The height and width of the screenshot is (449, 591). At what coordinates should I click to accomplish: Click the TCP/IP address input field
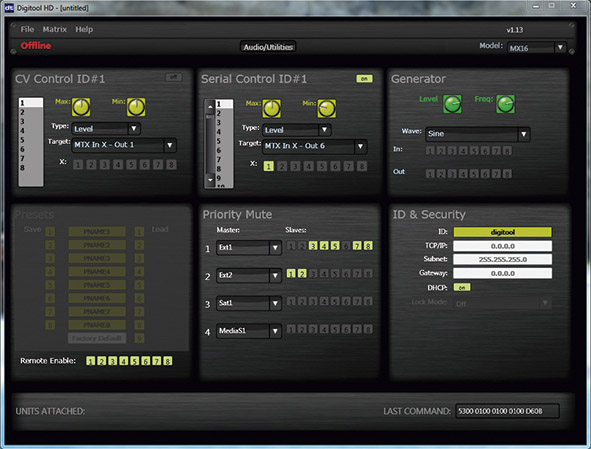(502, 246)
